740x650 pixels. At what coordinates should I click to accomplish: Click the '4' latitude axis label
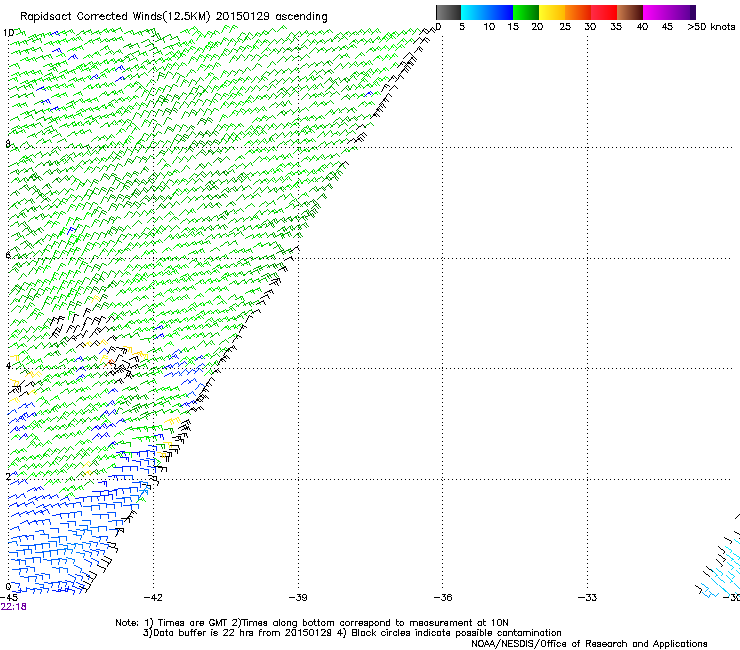pos(8,366)
